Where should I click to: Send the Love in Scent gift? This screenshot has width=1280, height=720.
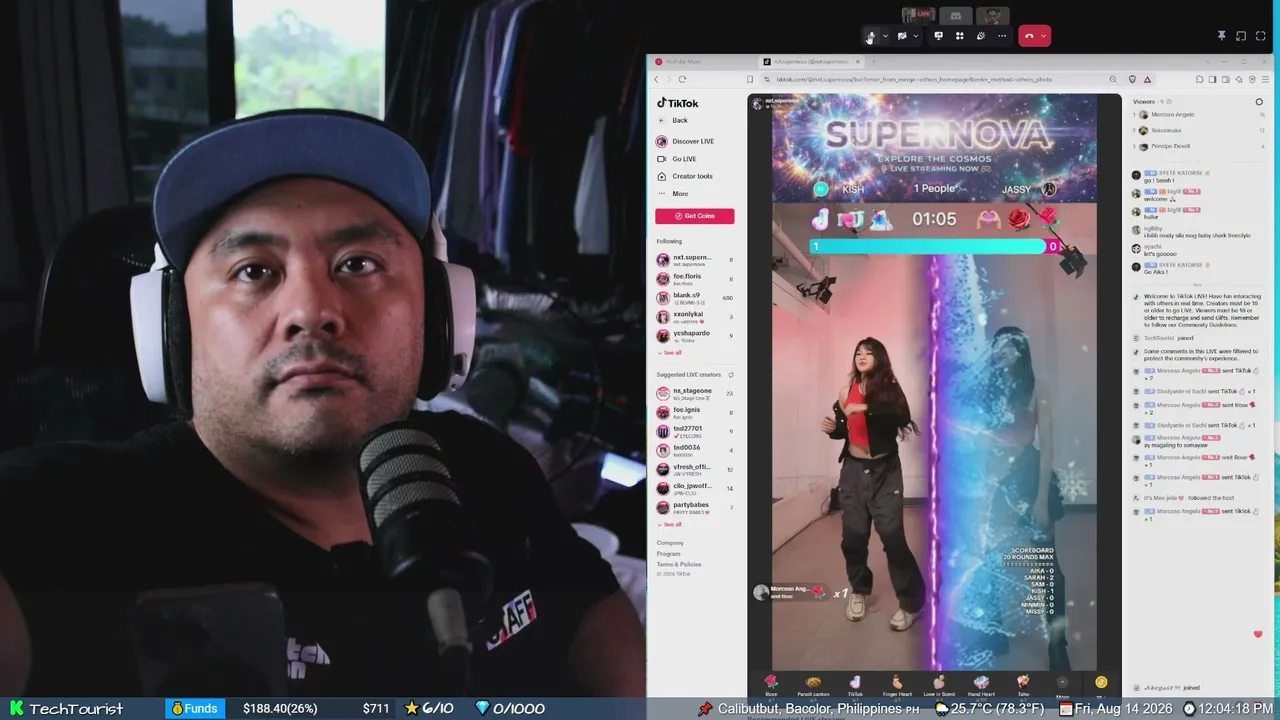click(939, 685)
